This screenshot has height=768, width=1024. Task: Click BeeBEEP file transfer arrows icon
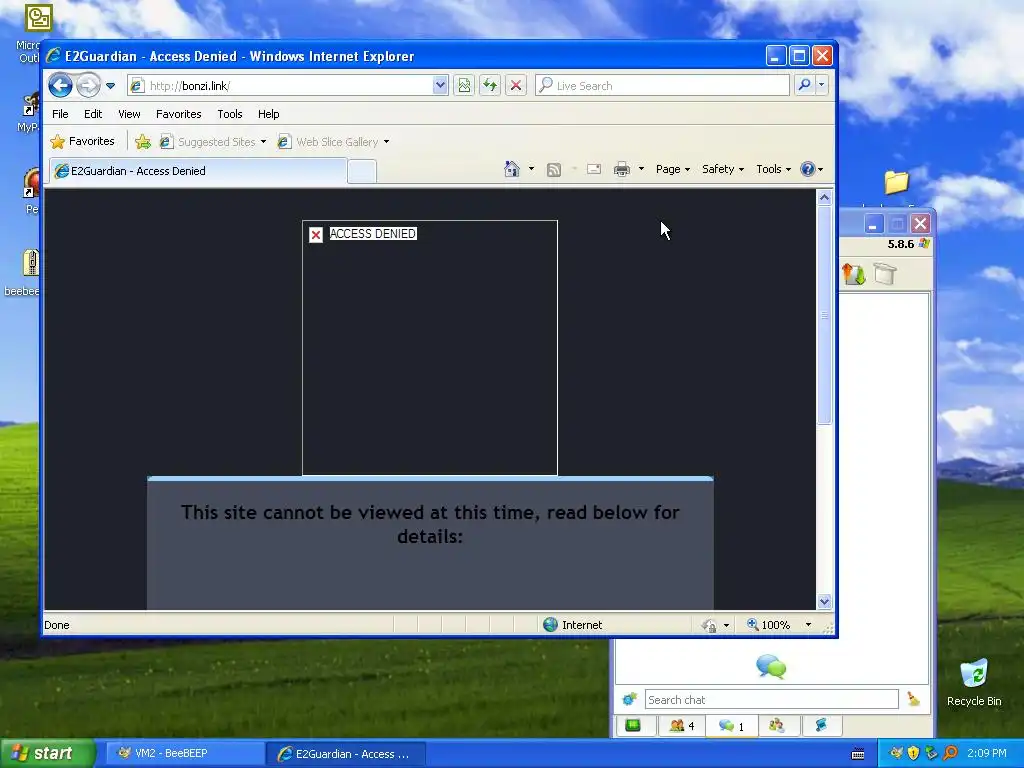coord(854,274)
